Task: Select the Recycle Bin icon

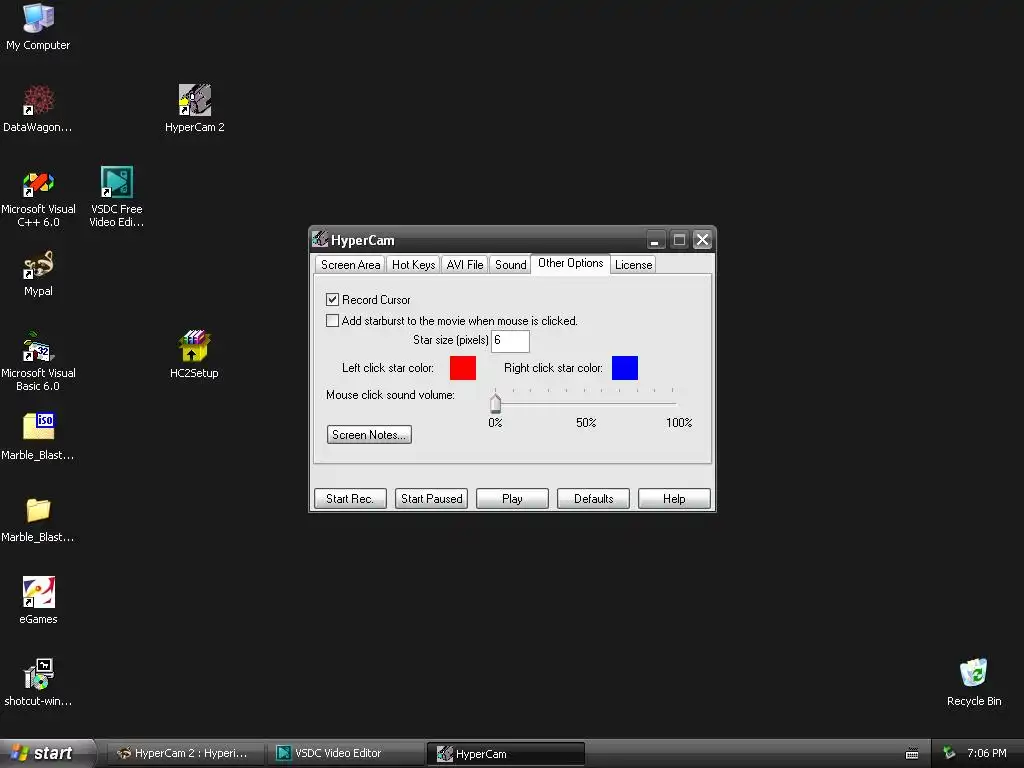Action: coord(974,682)
